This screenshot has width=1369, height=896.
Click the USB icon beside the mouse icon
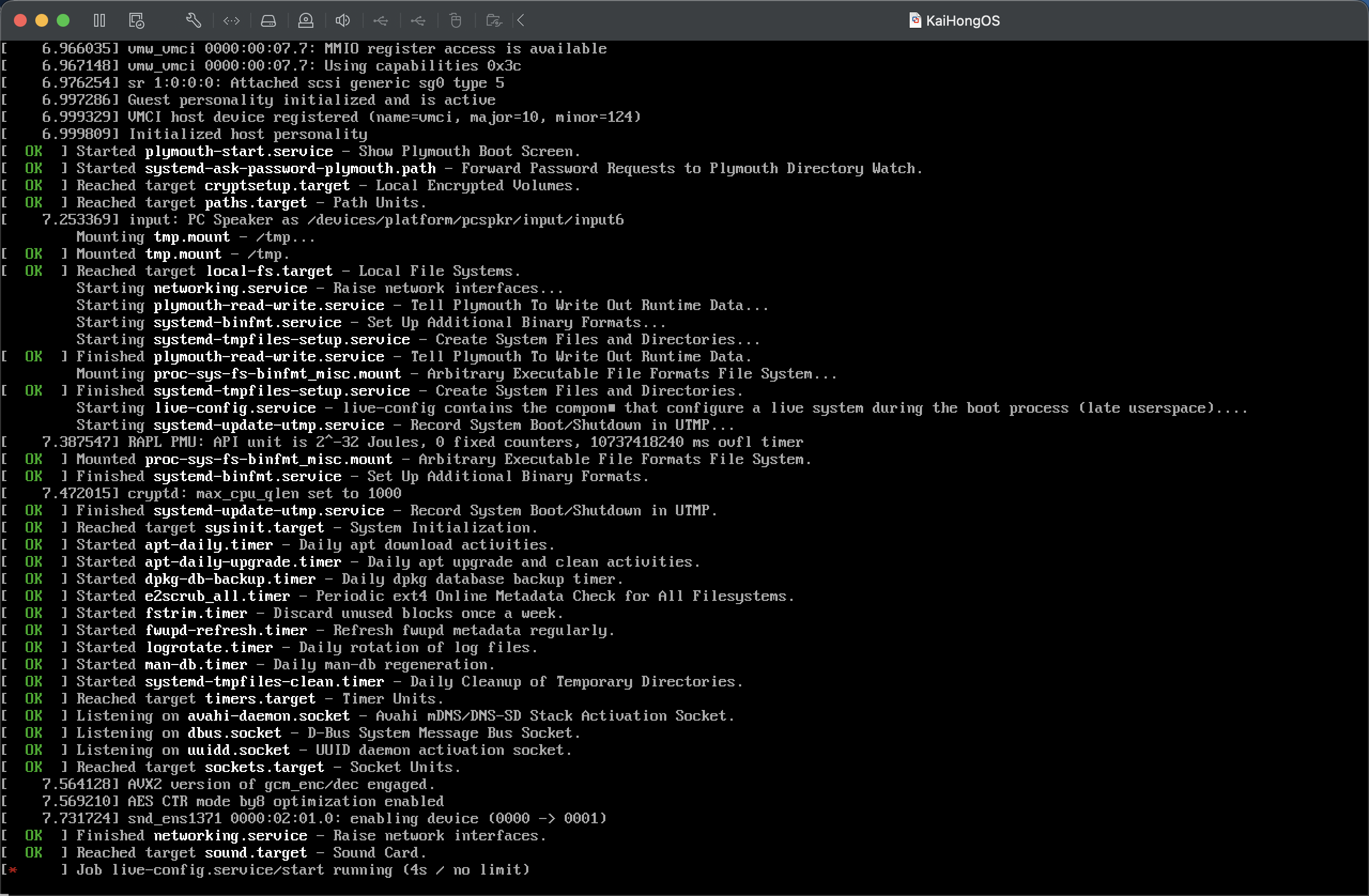[x=418, y=21]
